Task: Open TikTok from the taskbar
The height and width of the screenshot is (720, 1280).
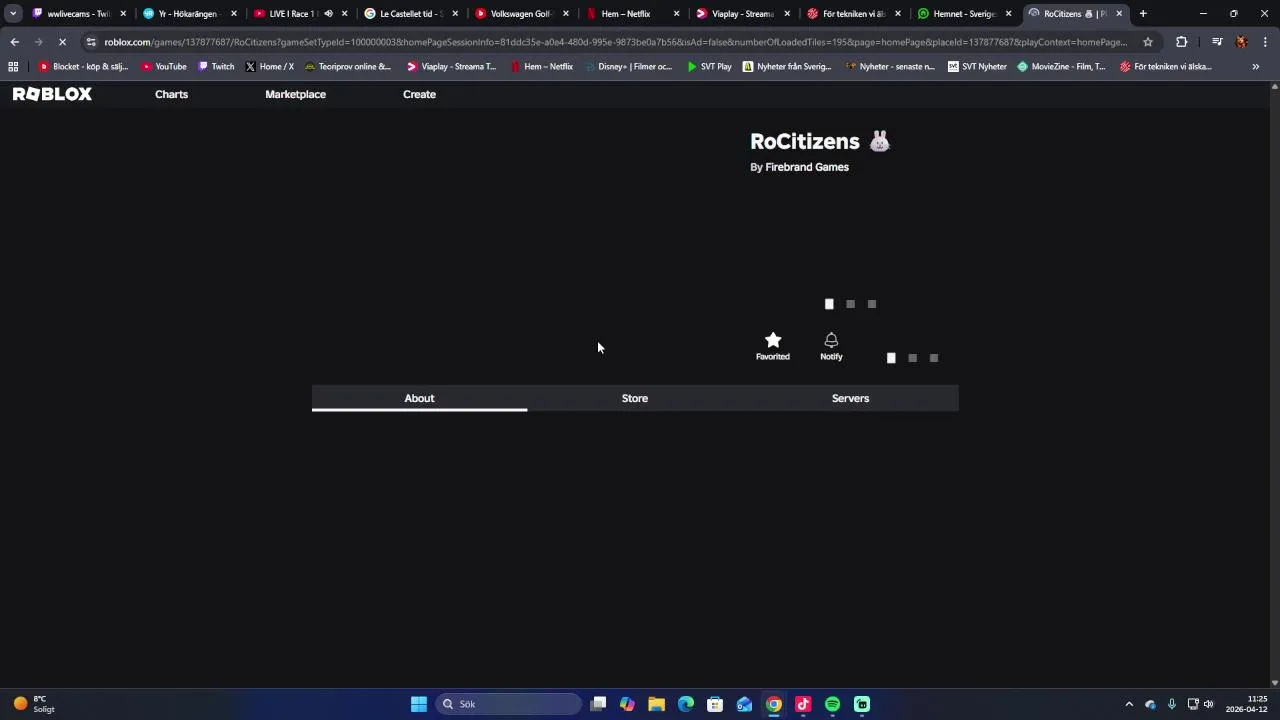Action: click(803, 704)
